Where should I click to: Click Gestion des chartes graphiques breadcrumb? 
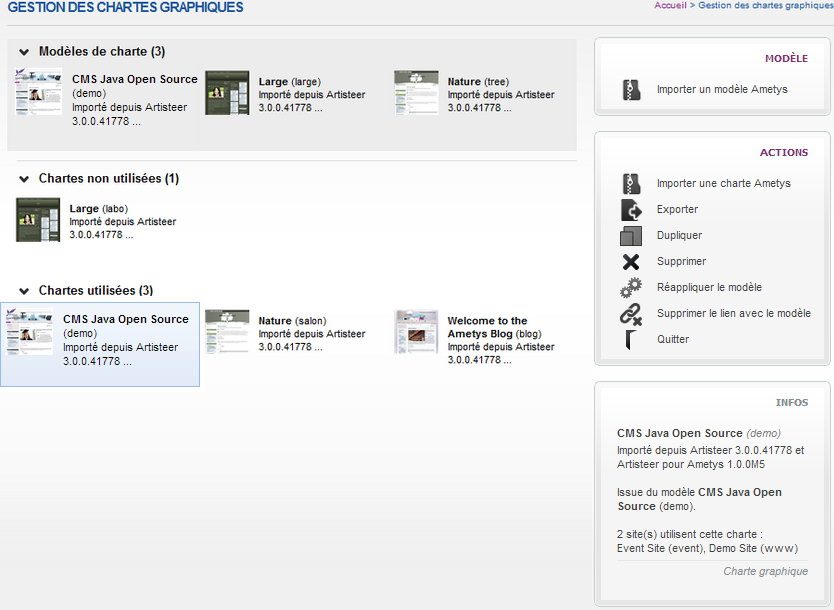[765, 5]
